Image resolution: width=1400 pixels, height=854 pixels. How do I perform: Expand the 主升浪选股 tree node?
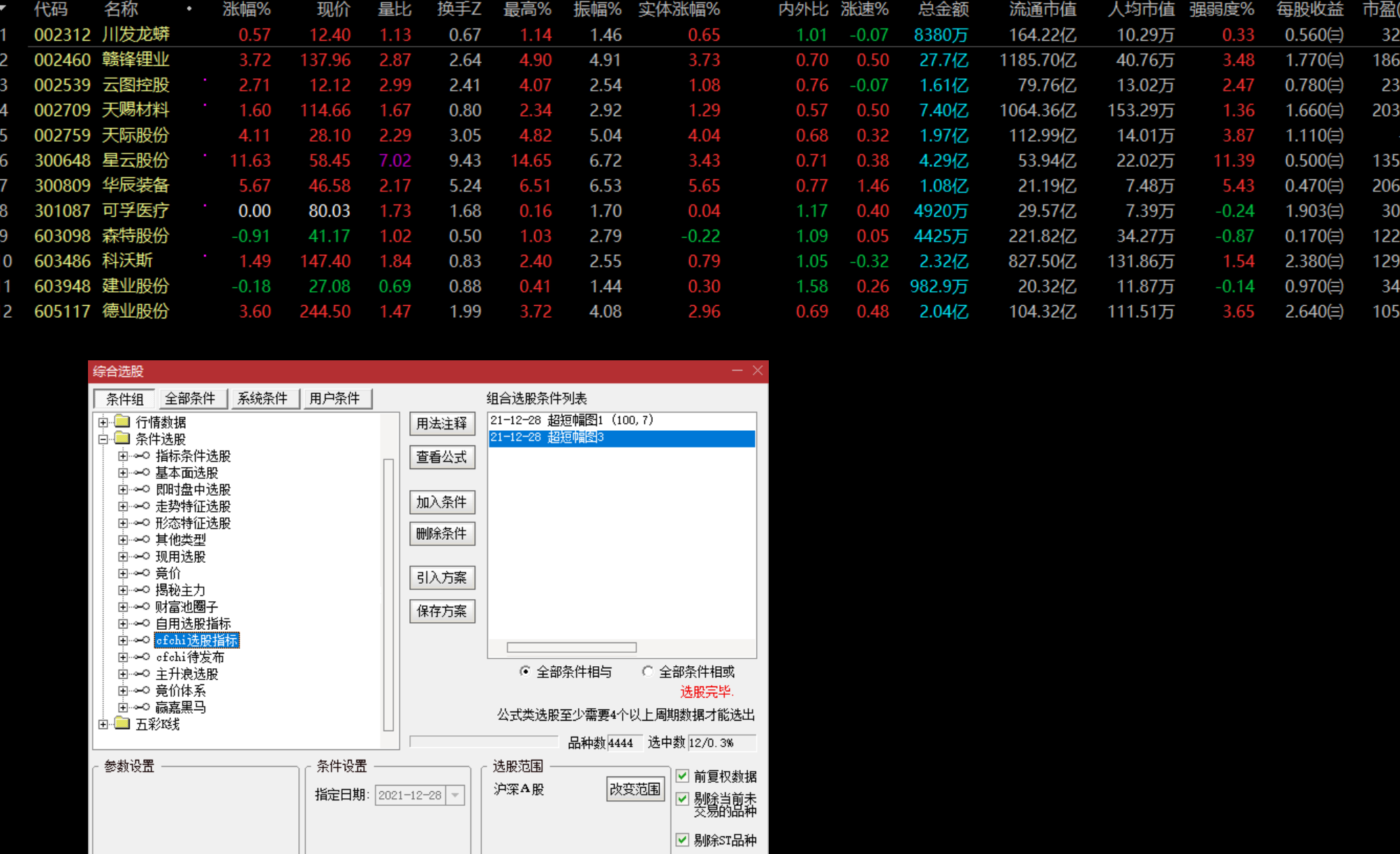(x=123, y=674)
